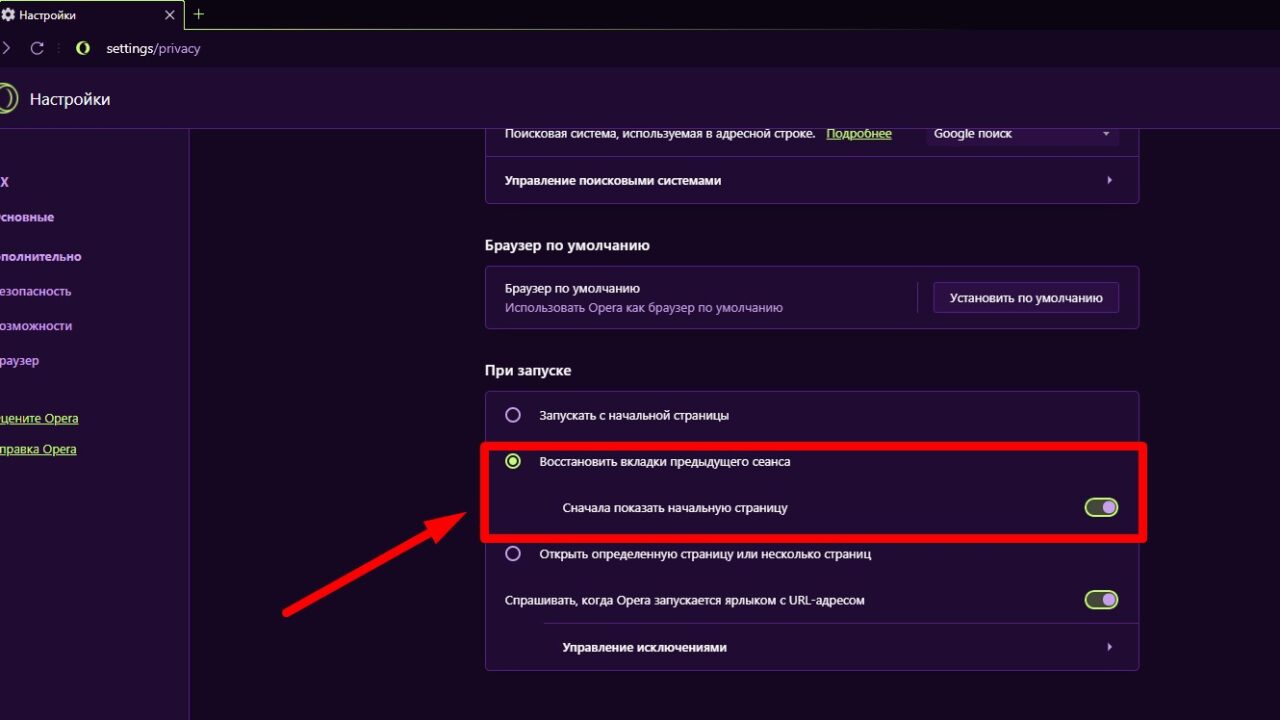
Task: Close the Настройки tab
Action: coord(168,15)
